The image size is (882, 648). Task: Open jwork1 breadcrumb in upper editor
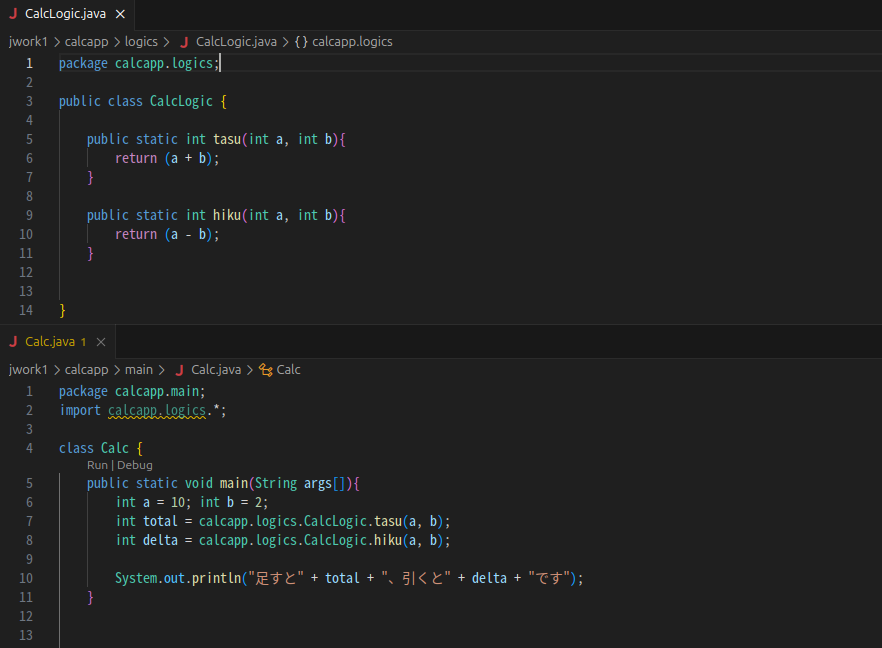(x=28, y=42)
